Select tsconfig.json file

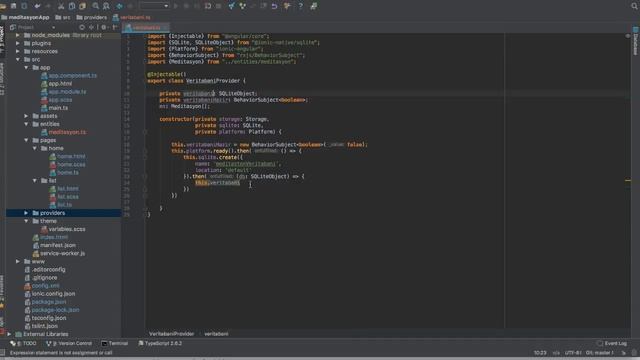point(45,318)
